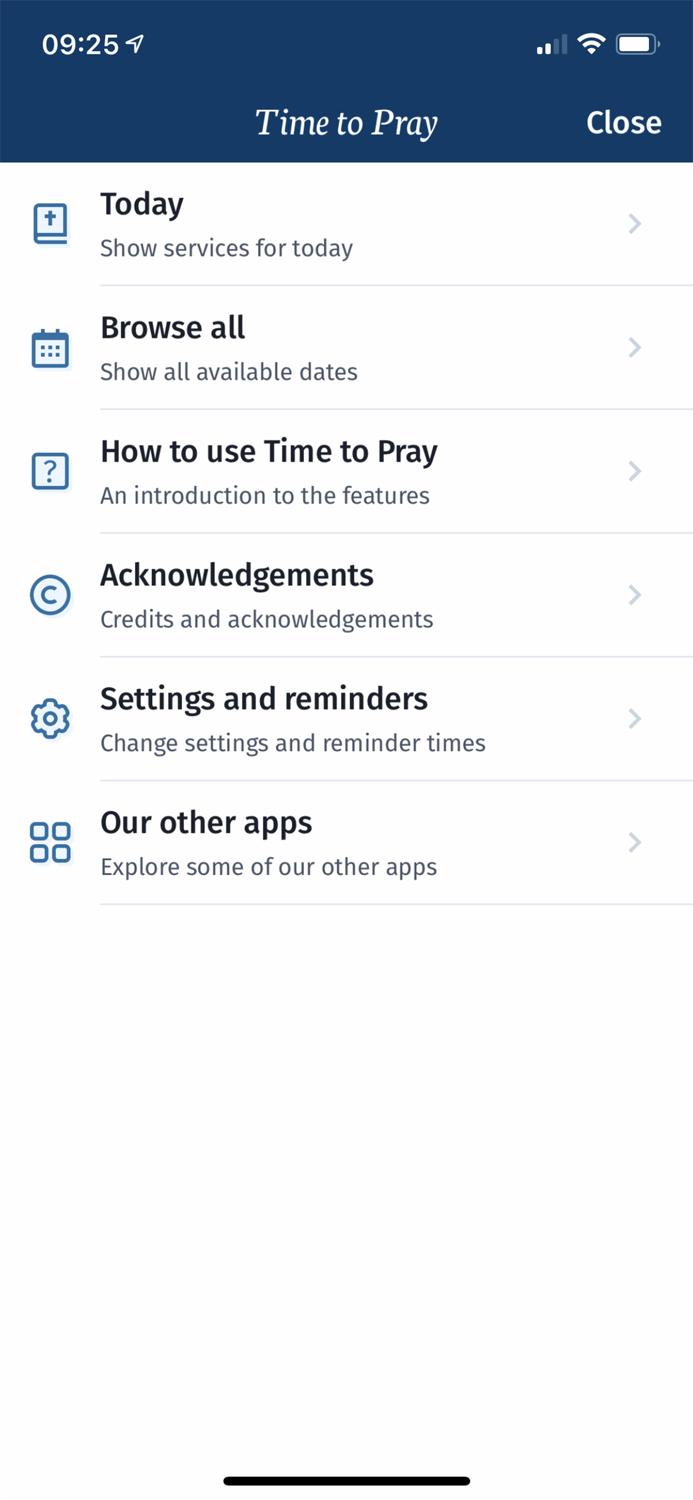Open the Settings gear icon

(50, 718)
